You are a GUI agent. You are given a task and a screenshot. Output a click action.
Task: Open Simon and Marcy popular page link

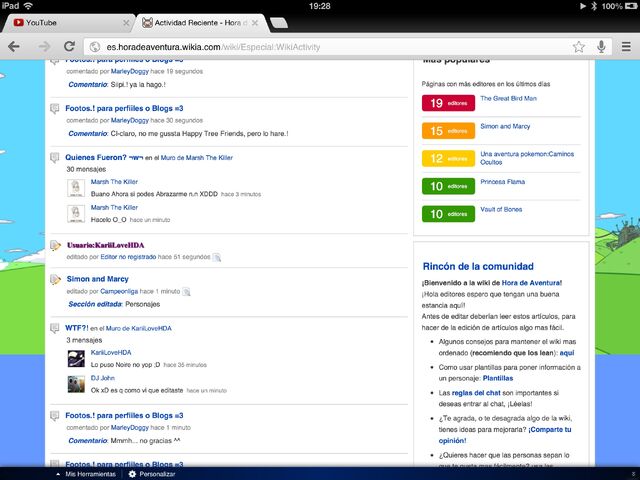pyautogui.click(x=505, y=126)
